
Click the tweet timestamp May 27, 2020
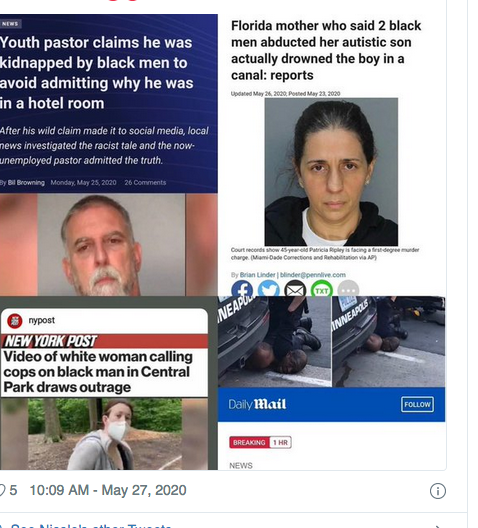(108, 490)
